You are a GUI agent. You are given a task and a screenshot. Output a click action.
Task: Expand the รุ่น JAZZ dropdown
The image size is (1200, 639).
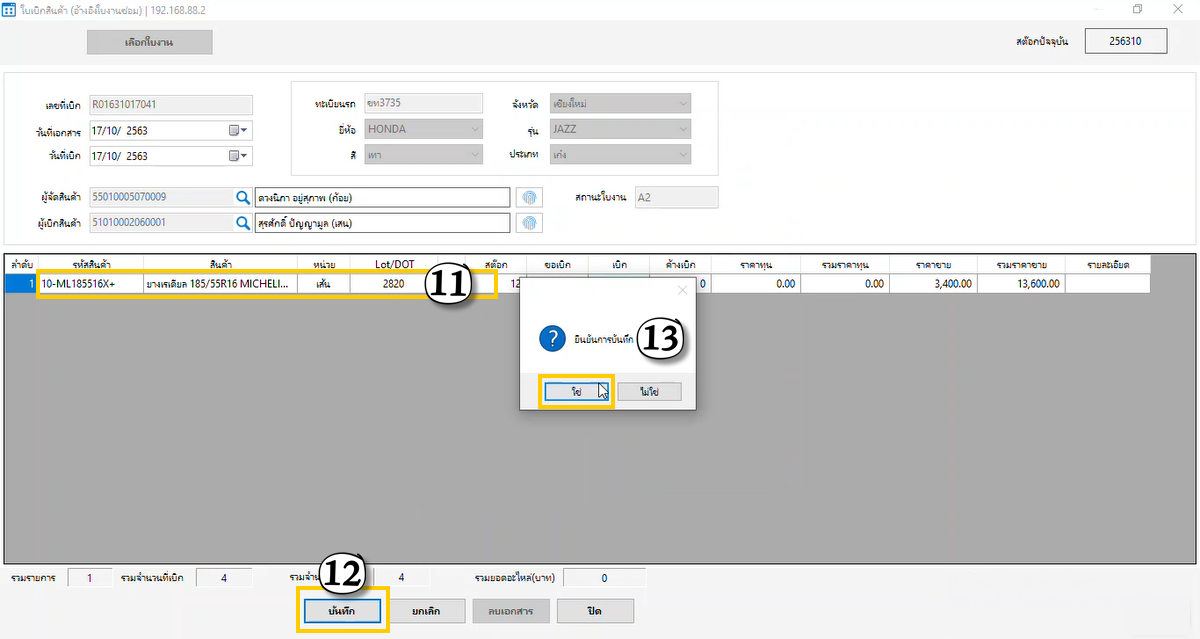click(x=682, y=129)
